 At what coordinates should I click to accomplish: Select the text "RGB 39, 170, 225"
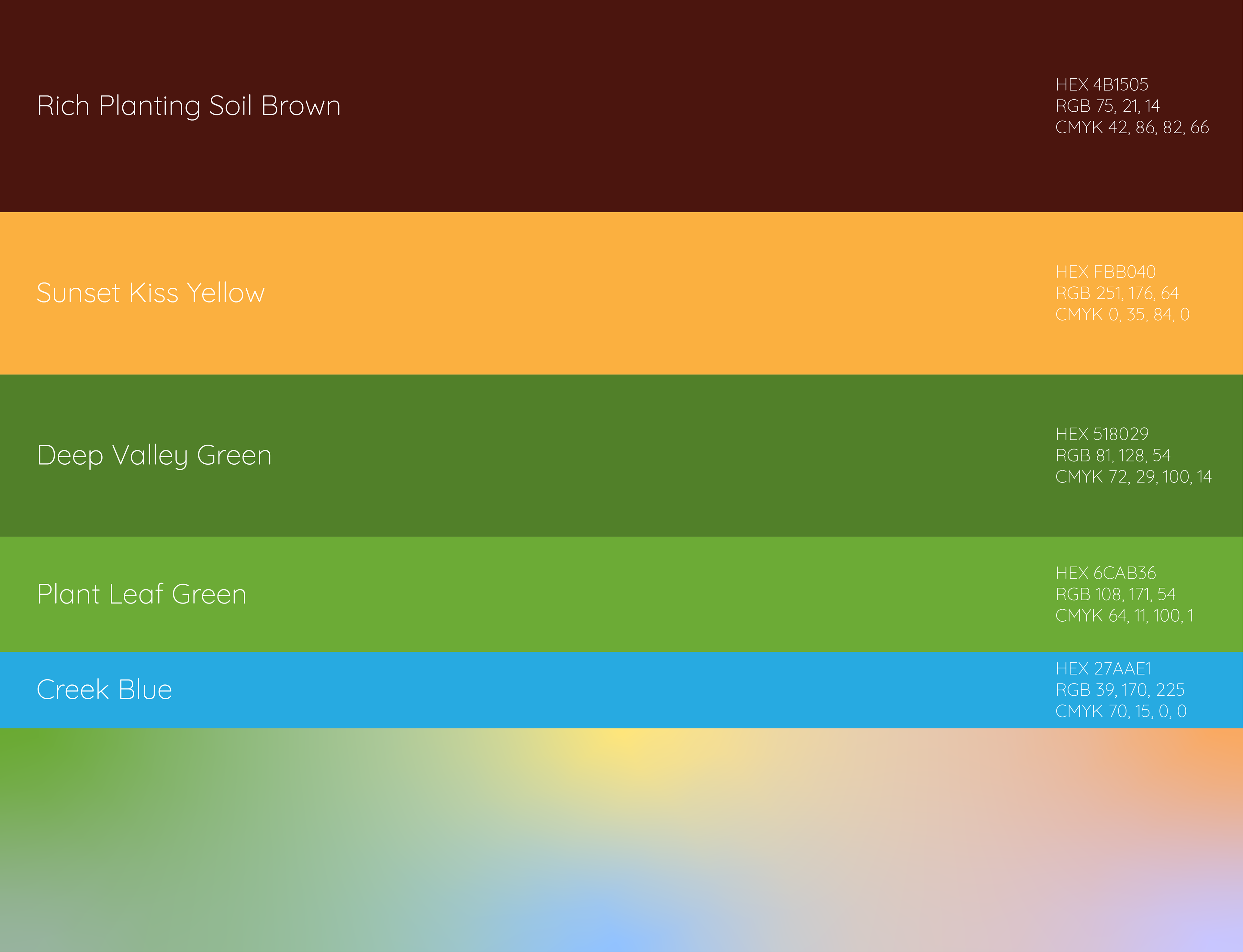point(1120,690)
